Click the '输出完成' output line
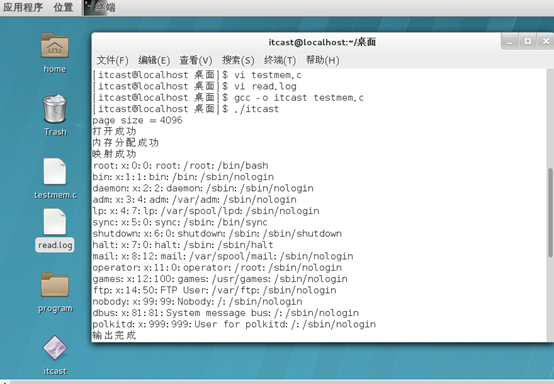 [x=114, y=335]
